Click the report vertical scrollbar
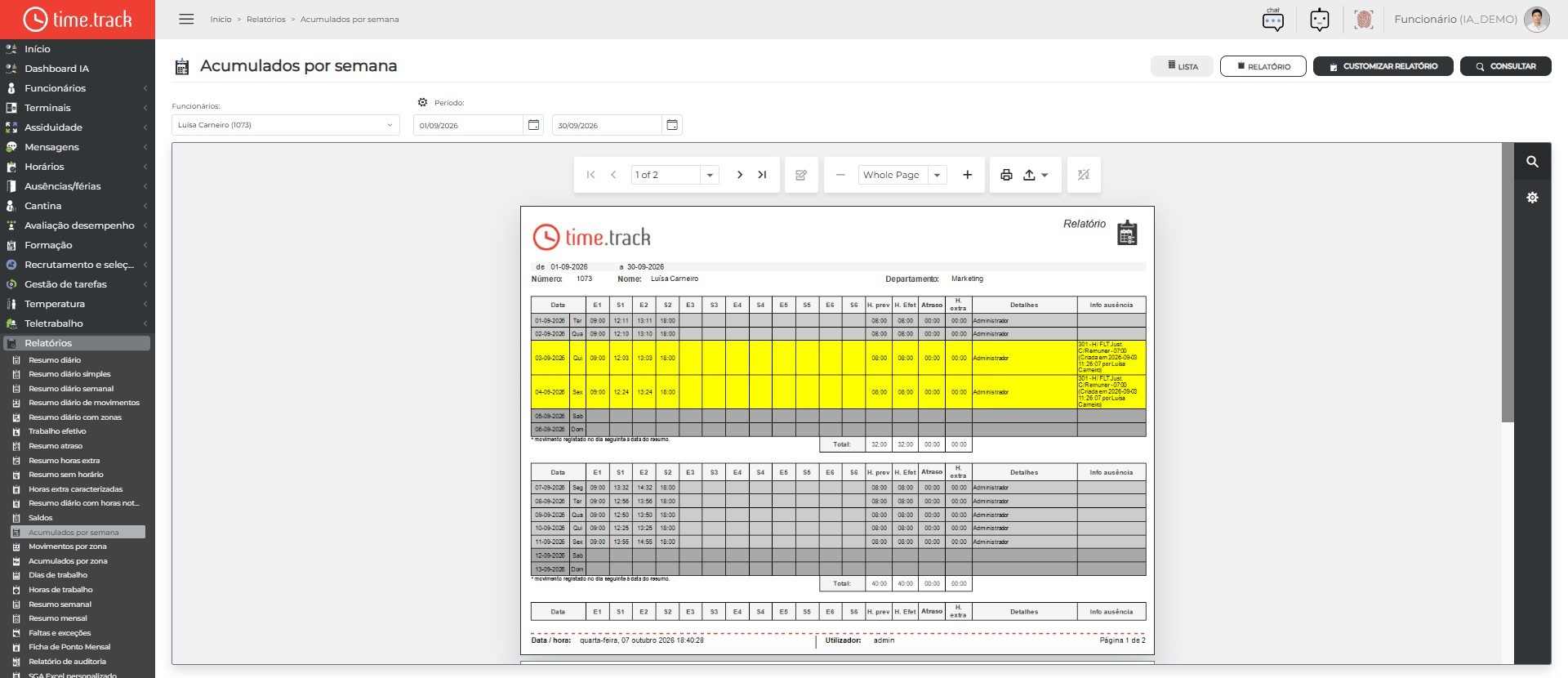The image size is (1568, 678). (1508, 283)
